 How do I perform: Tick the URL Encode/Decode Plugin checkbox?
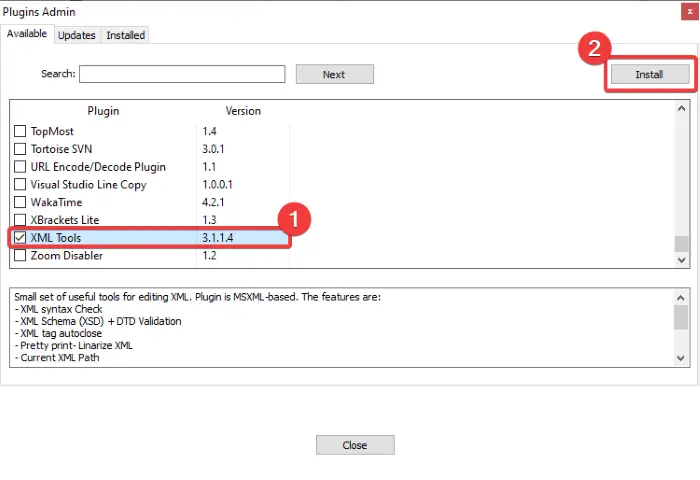point(20,167)
